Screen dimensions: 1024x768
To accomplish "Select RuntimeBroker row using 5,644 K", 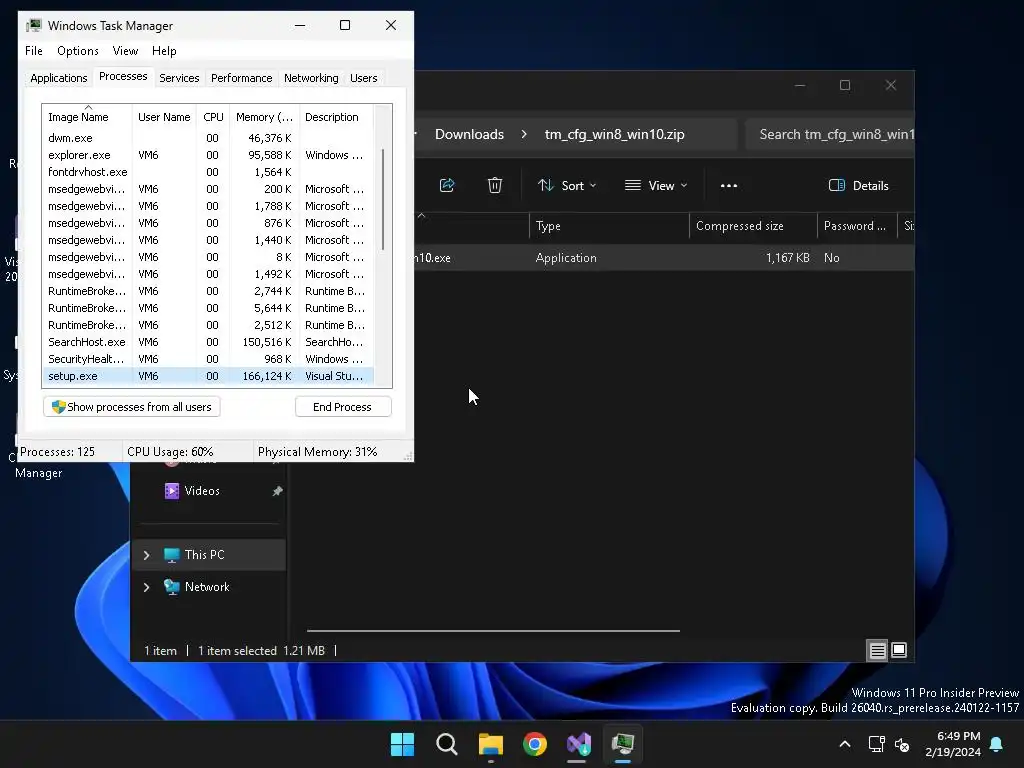I will point(208,308).
